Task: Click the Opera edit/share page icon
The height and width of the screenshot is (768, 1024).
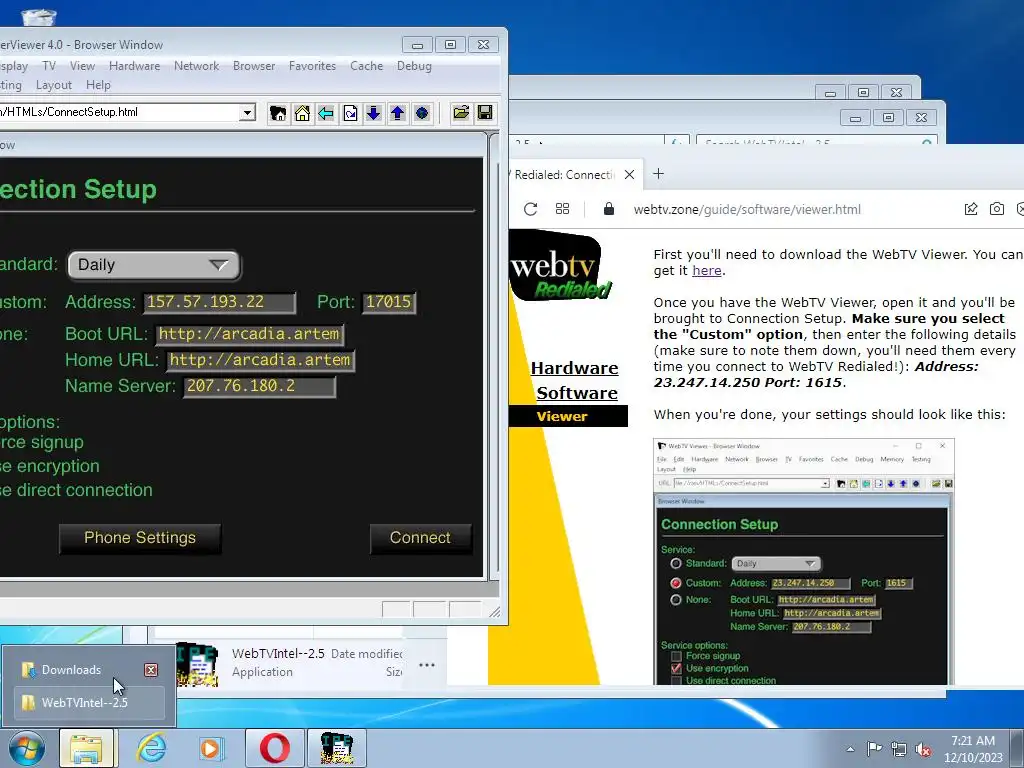Action: tap(971, 209)
